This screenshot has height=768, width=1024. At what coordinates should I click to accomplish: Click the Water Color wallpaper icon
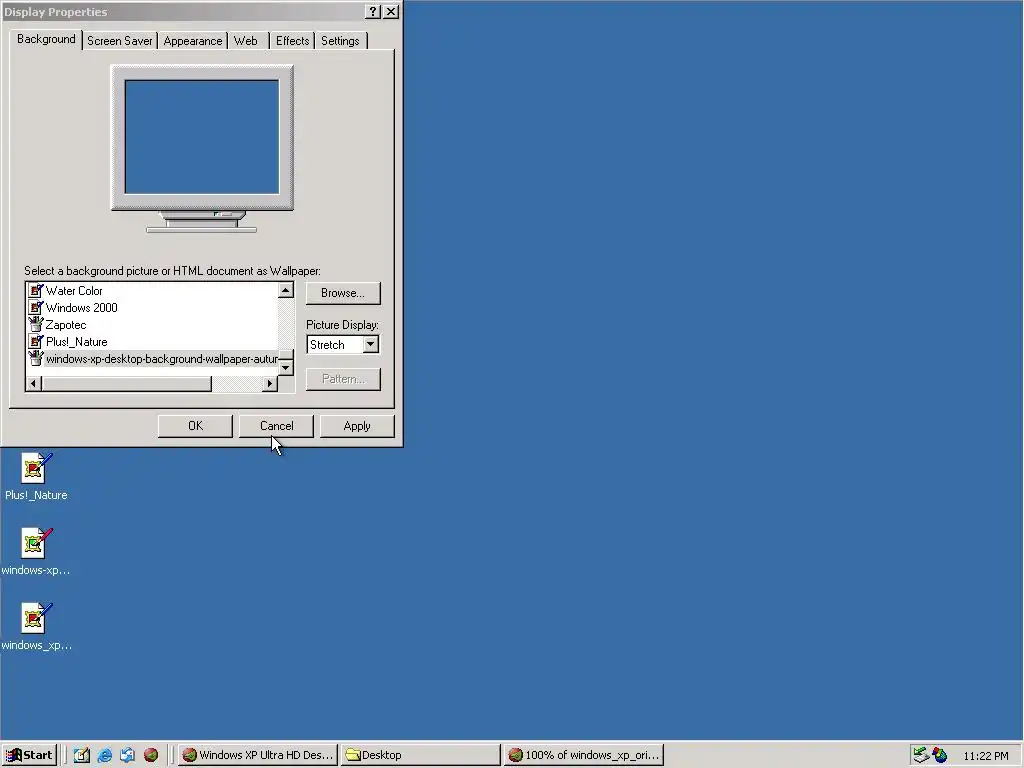(x=36, y=291)
